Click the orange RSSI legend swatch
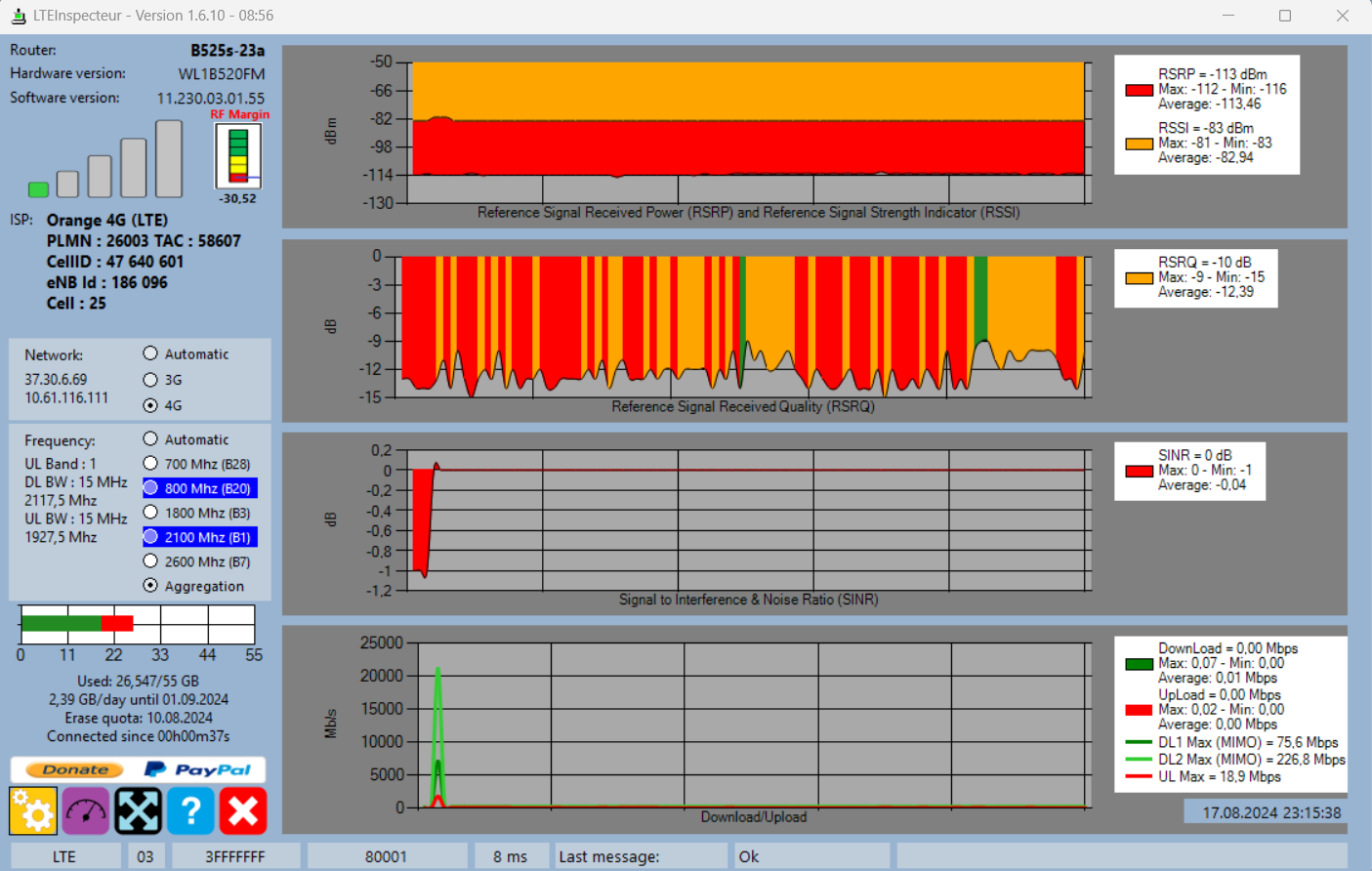1372x871 pixels. tap(1139, 144)
